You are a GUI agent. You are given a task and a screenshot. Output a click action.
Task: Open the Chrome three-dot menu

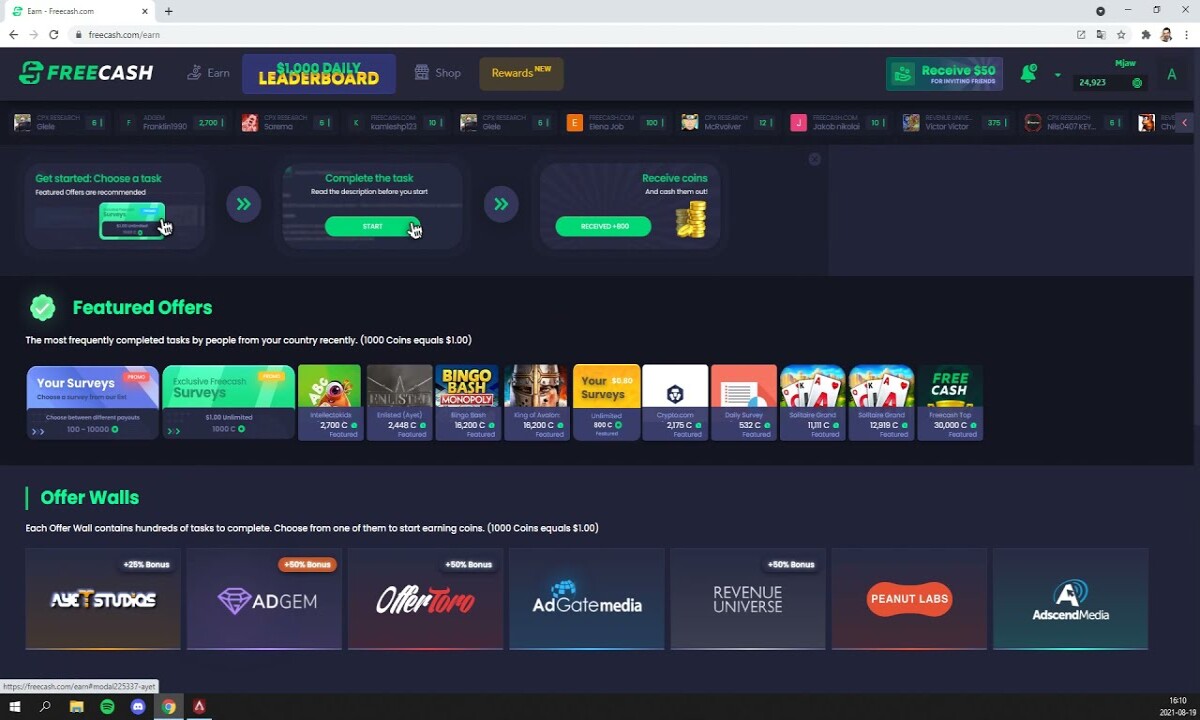tap(1185, 34)
